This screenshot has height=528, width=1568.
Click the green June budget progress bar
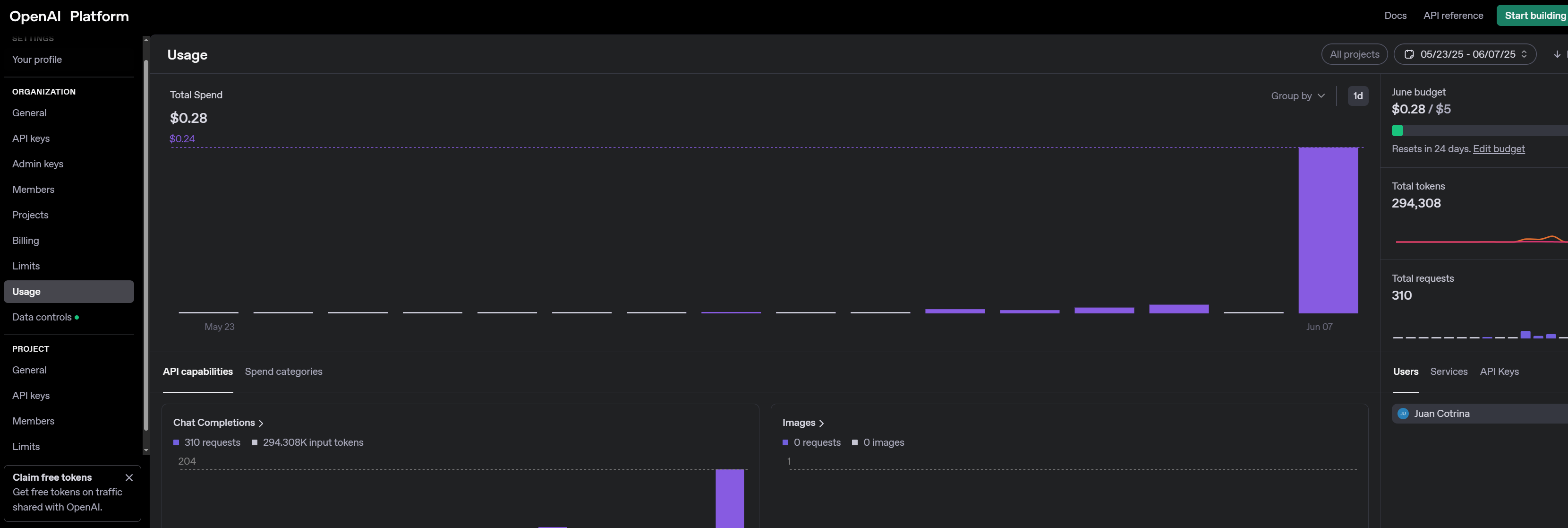[1397, 130]
